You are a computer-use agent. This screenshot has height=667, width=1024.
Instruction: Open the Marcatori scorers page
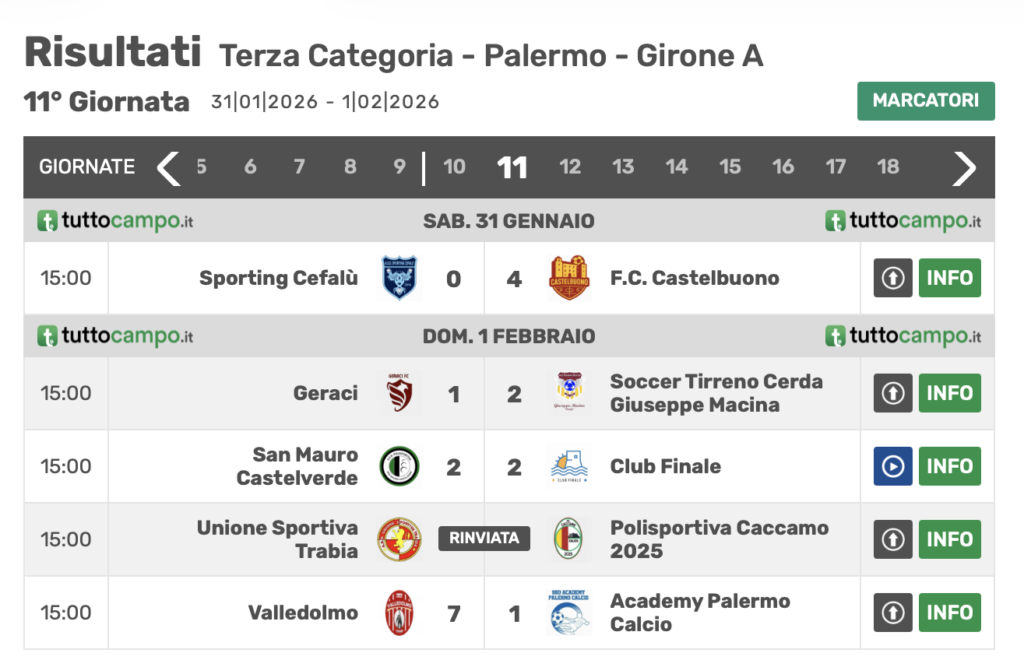click(925, 101)
